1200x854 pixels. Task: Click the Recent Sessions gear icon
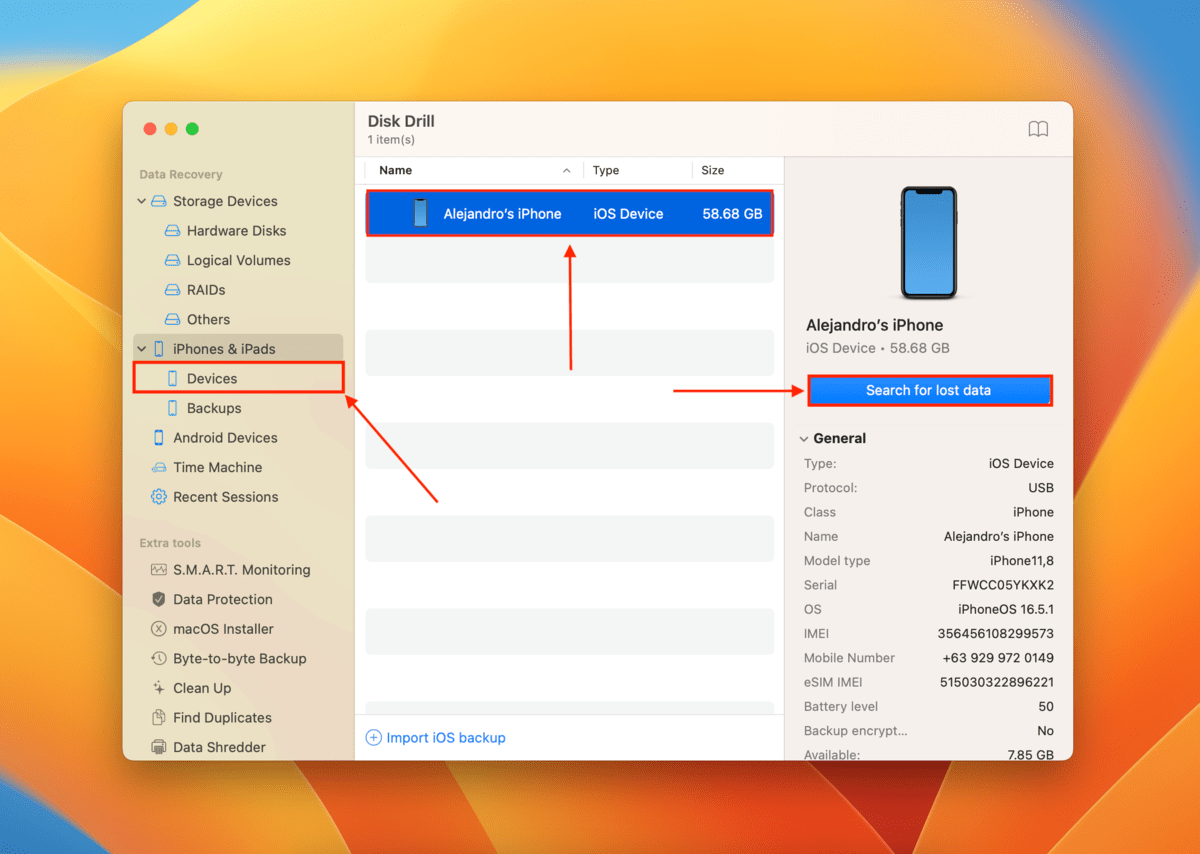click(x=159, y=497)
